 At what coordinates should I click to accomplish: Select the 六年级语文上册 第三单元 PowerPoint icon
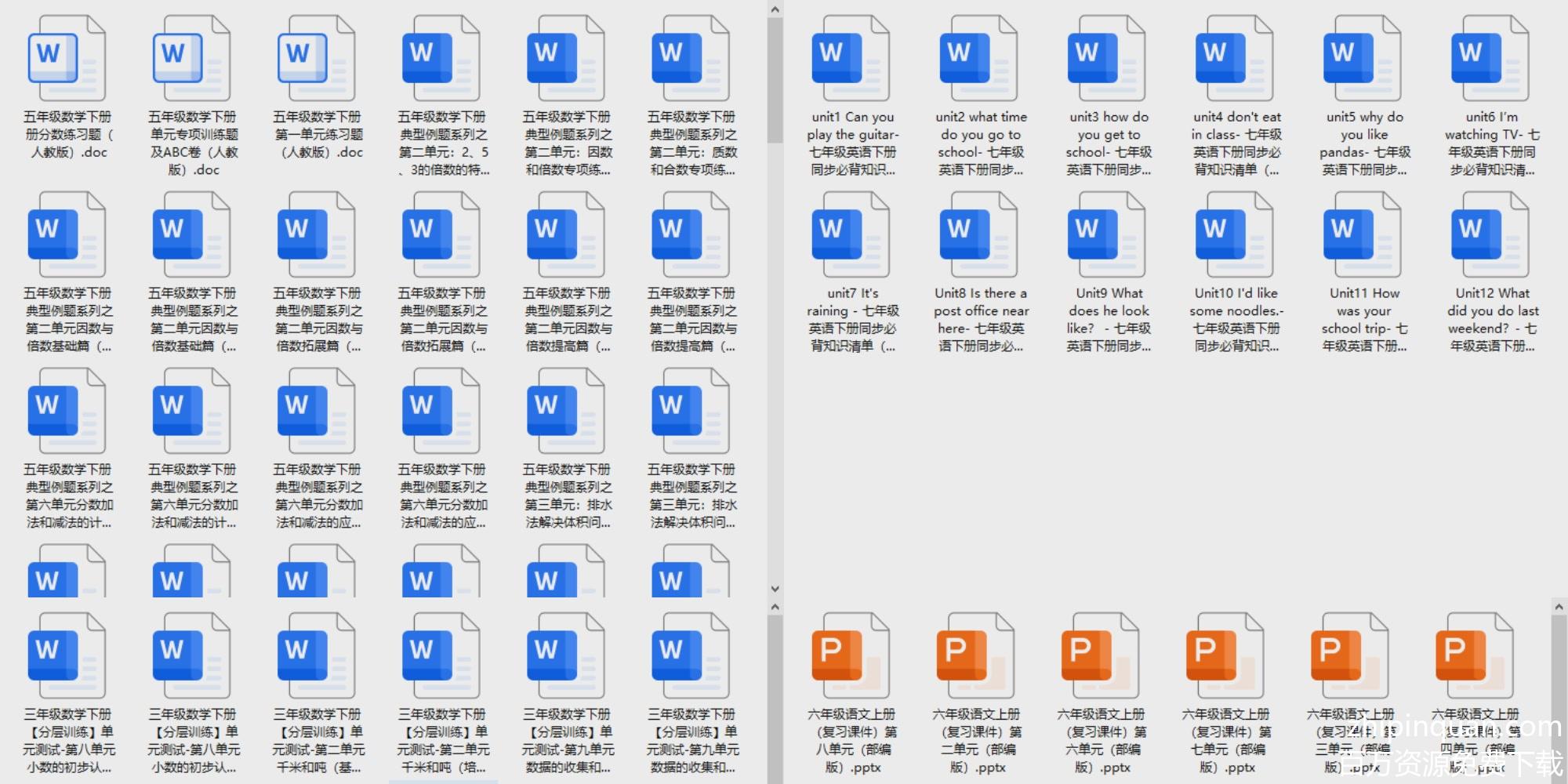[x=1349, y=656]
